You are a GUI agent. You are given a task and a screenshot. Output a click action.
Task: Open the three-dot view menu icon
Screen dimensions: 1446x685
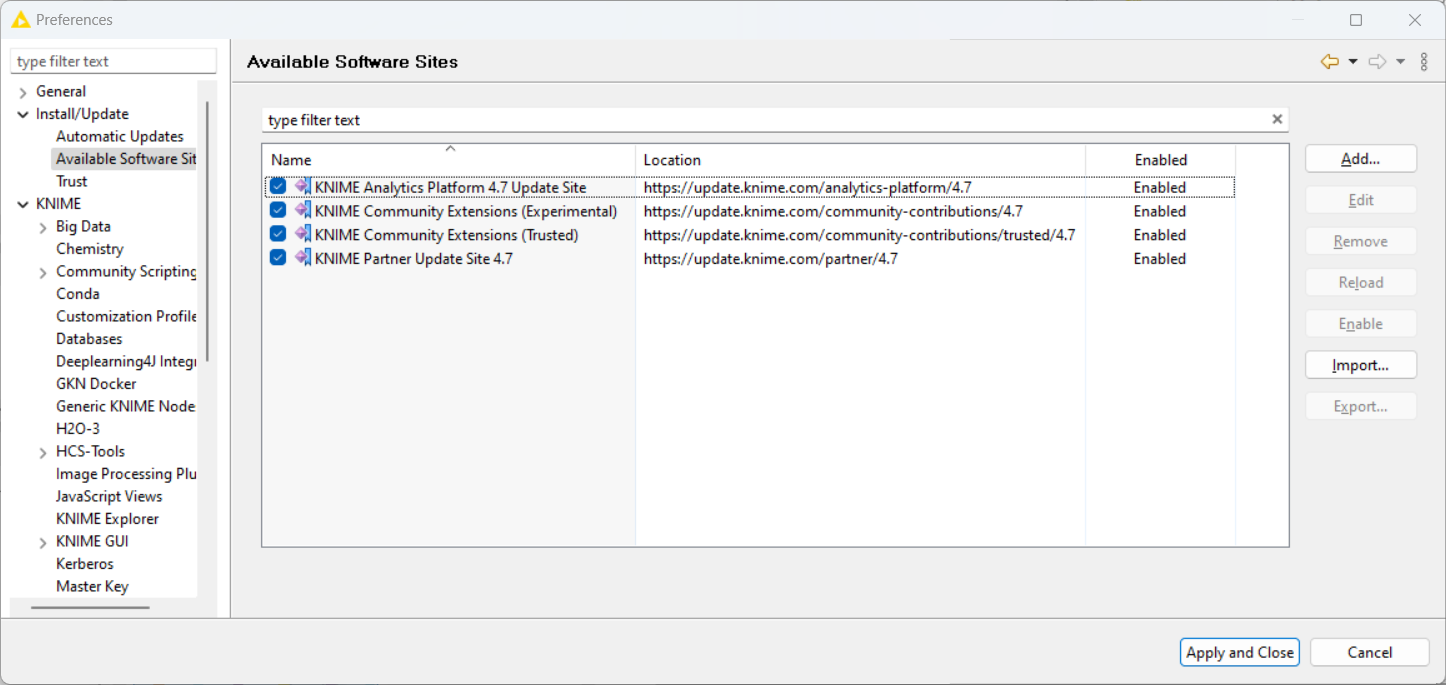(x=1424, y=62)
